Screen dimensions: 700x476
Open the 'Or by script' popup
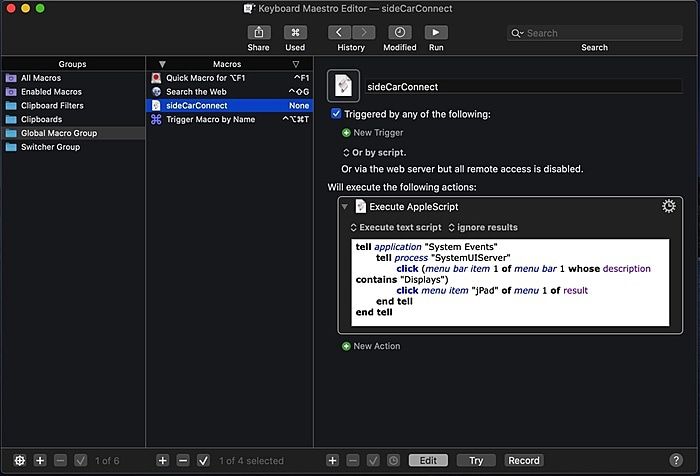coord(374,152)
